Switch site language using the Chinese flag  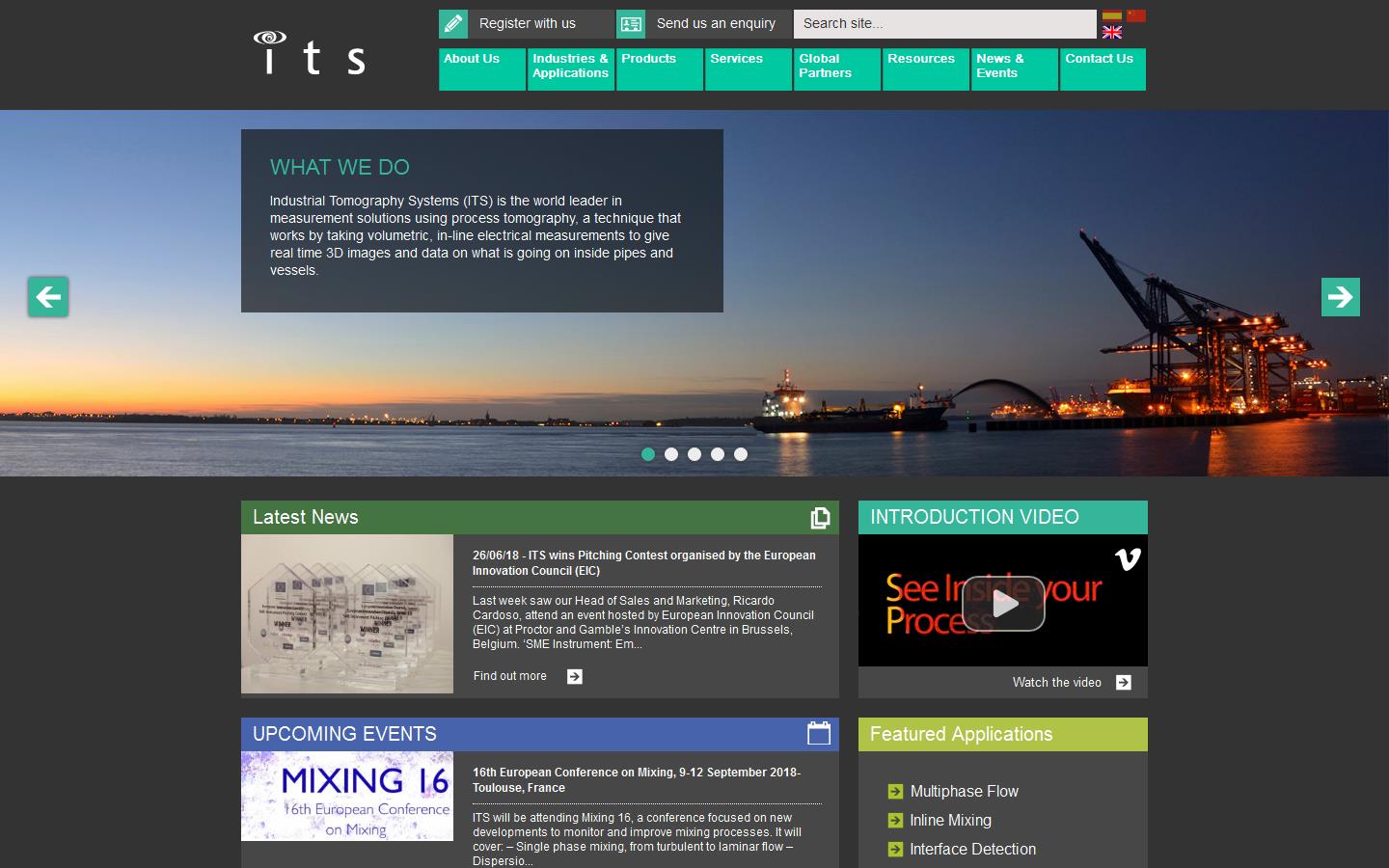(1136, 15)
